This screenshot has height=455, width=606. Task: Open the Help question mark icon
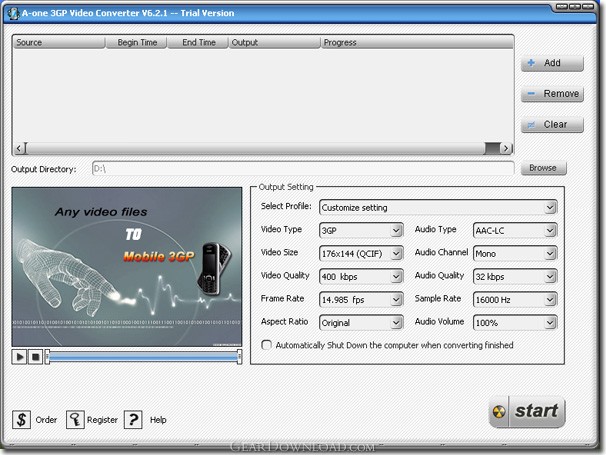133,419
